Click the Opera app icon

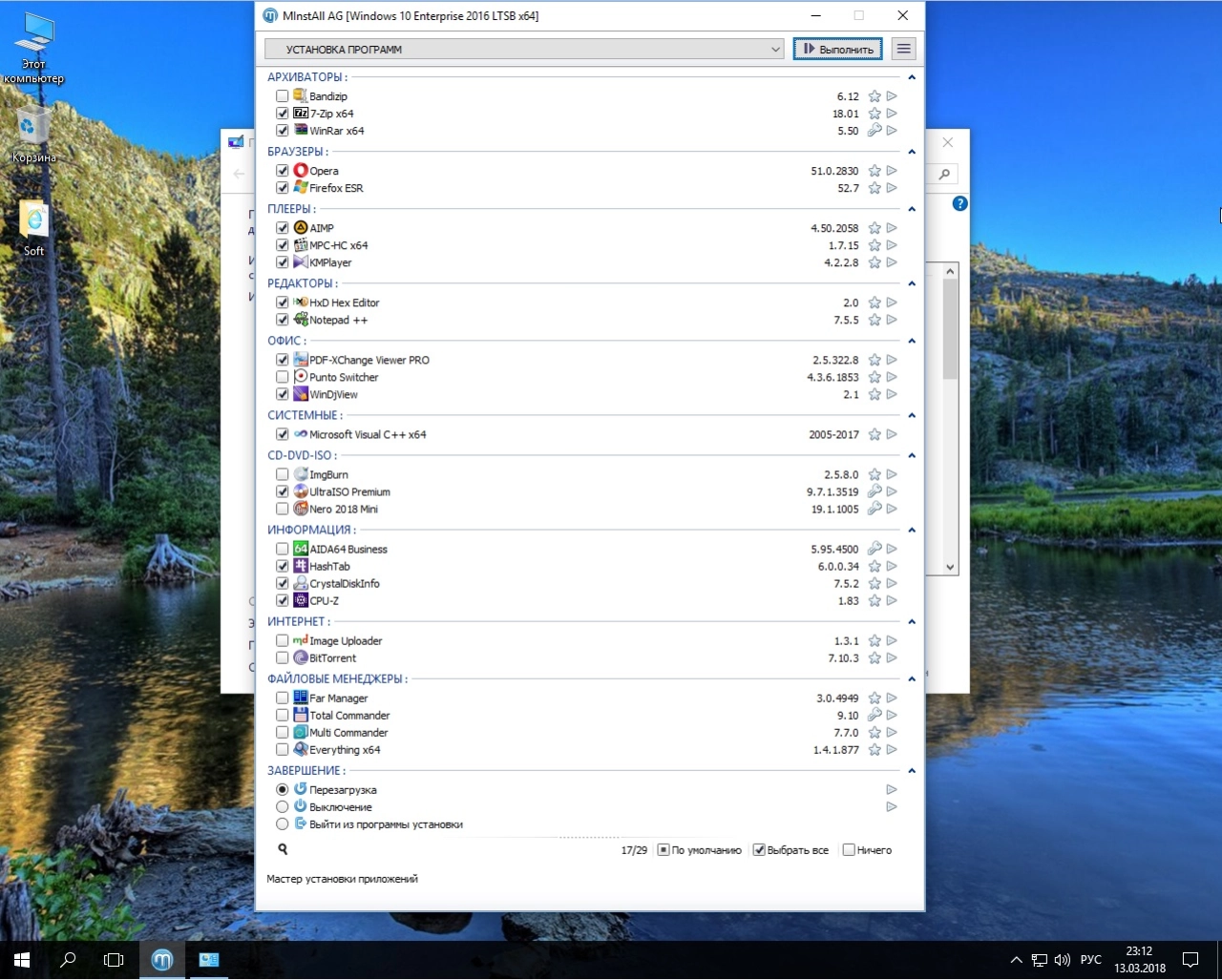click(301, 171)
